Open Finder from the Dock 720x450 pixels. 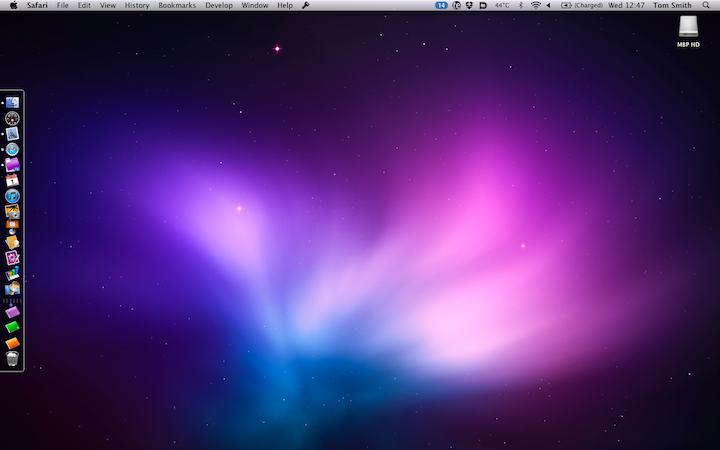(12, 102)
